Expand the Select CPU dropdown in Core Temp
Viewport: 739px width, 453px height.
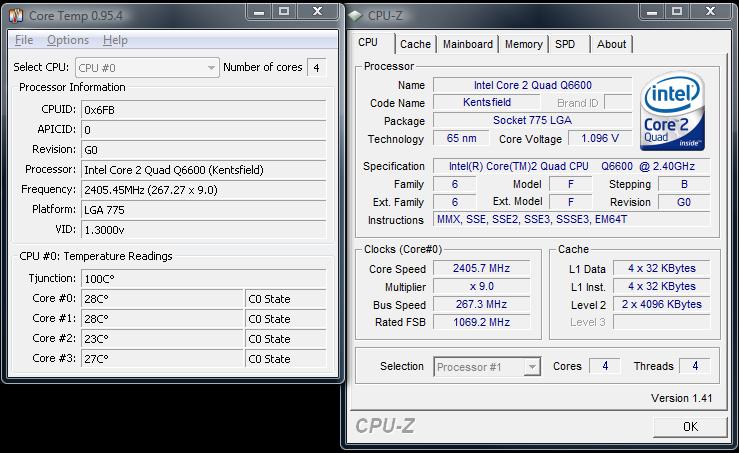point(148,68)
